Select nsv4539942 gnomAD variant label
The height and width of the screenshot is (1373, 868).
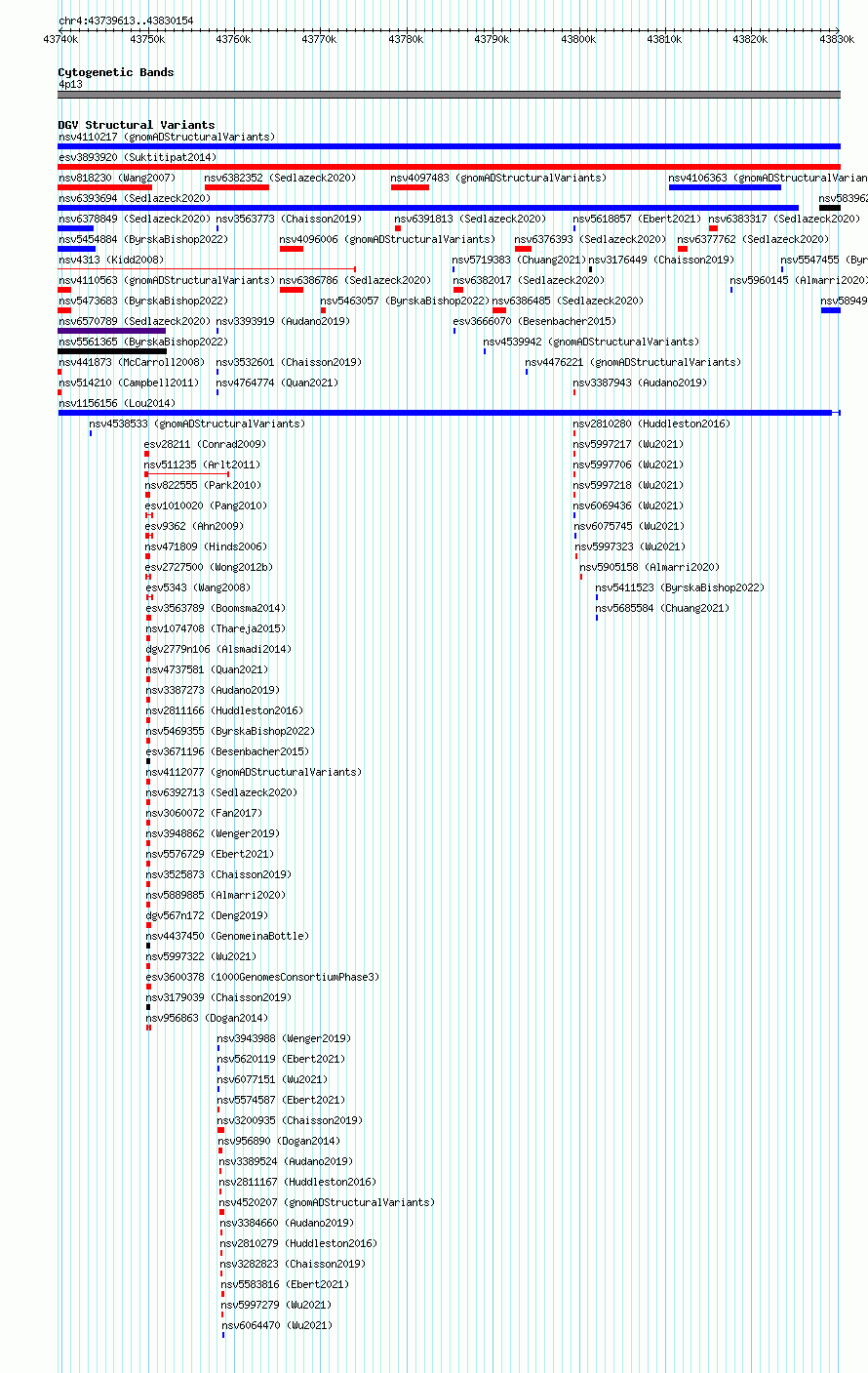[591, 342]
